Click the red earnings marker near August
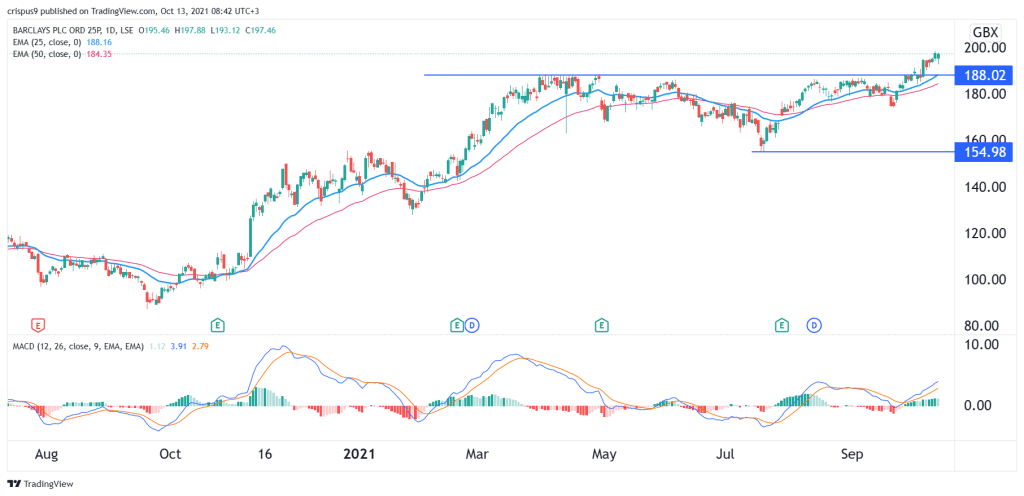1024x496 pixels. [x=38, y=324]
